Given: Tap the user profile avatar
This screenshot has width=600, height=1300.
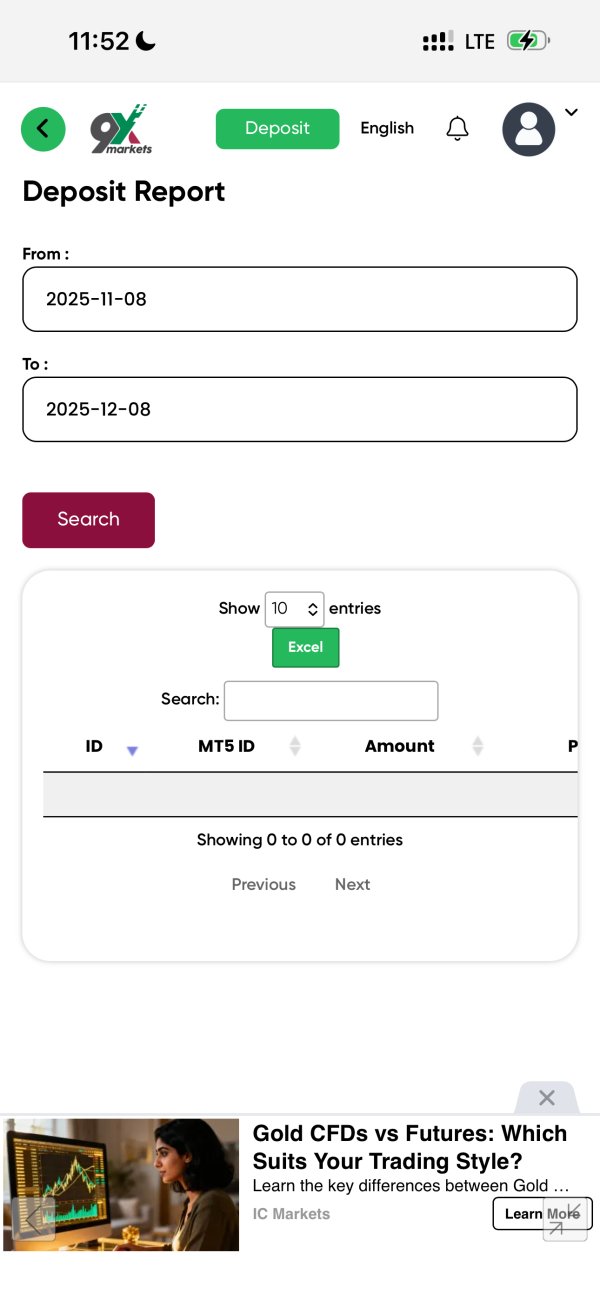Looking at the screenshot, I should (x=528, y=129).
